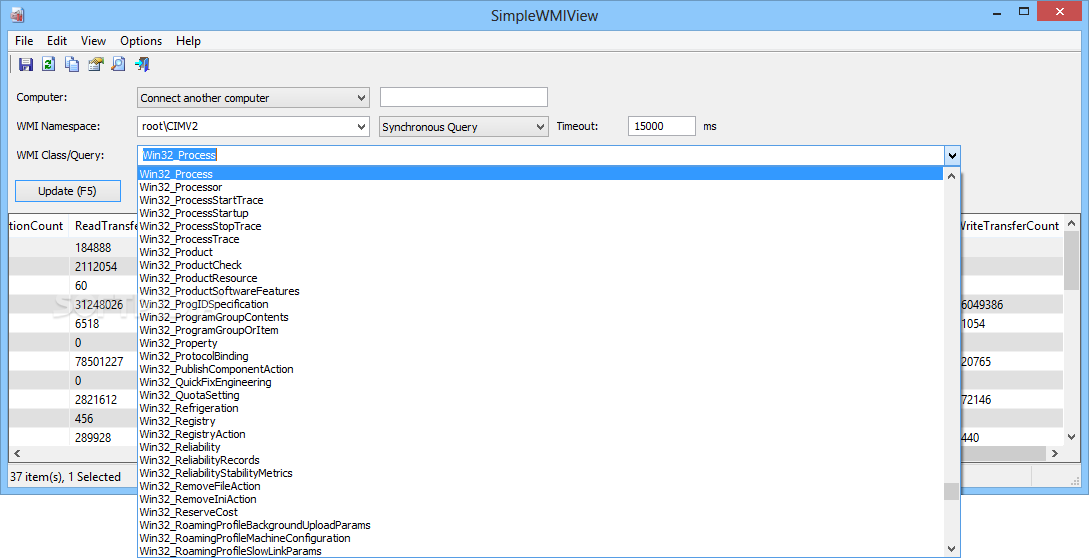This screenshot has width=1089, height=558.
Task: Select Win32_Refrigeration in the list
Action: click(540, 408)
